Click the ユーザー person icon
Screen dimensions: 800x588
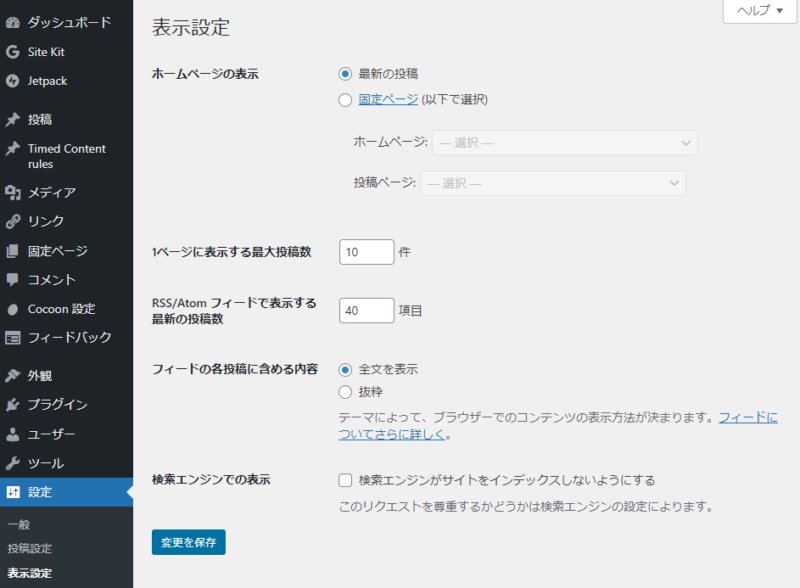click(13, 434)
